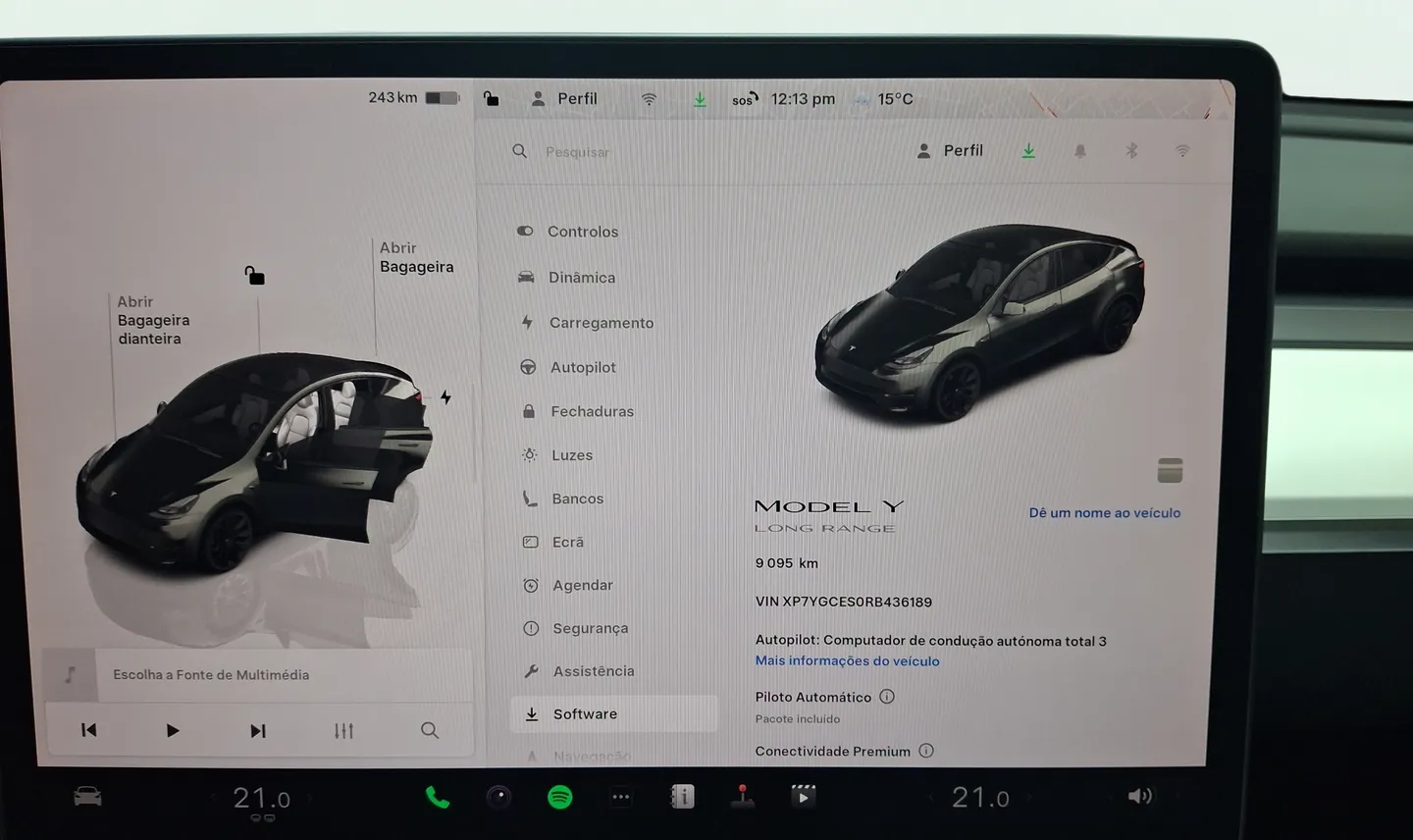Viewport: 1413px width, 840px height.
Task: Click the Wi-Fi icon in settings header
Action: click(1182, 151)
